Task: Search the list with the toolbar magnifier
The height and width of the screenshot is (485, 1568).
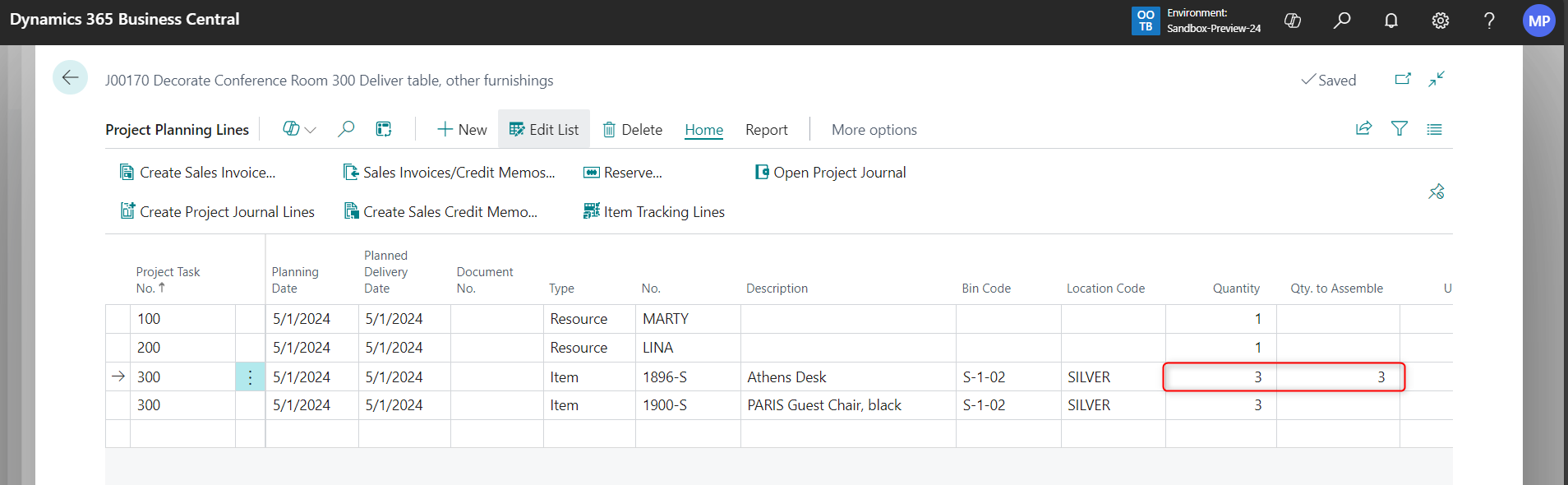Action: click(x=346, y=129)
